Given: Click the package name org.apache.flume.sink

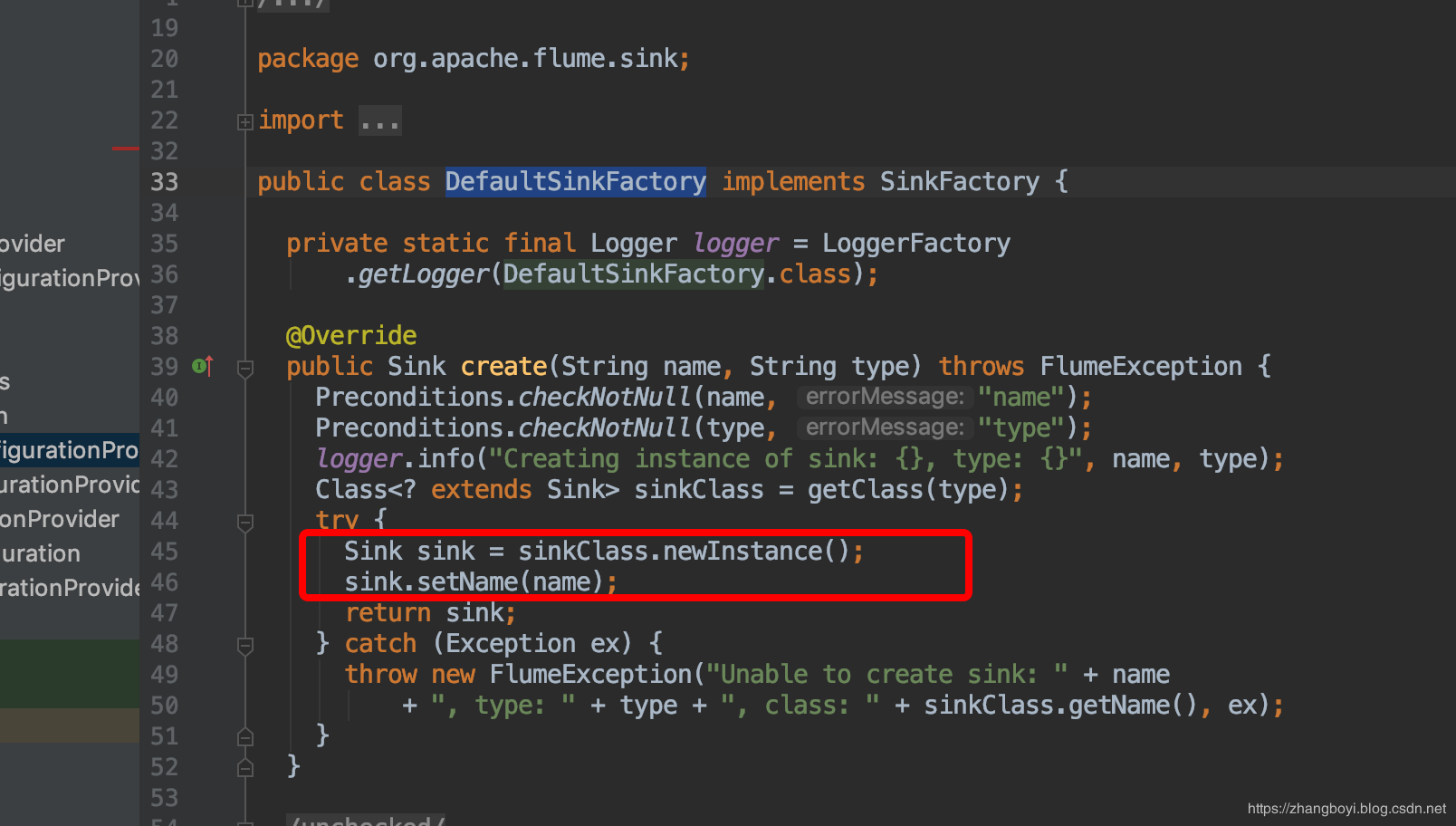Looking at the screenshot, I should point(525,58).
